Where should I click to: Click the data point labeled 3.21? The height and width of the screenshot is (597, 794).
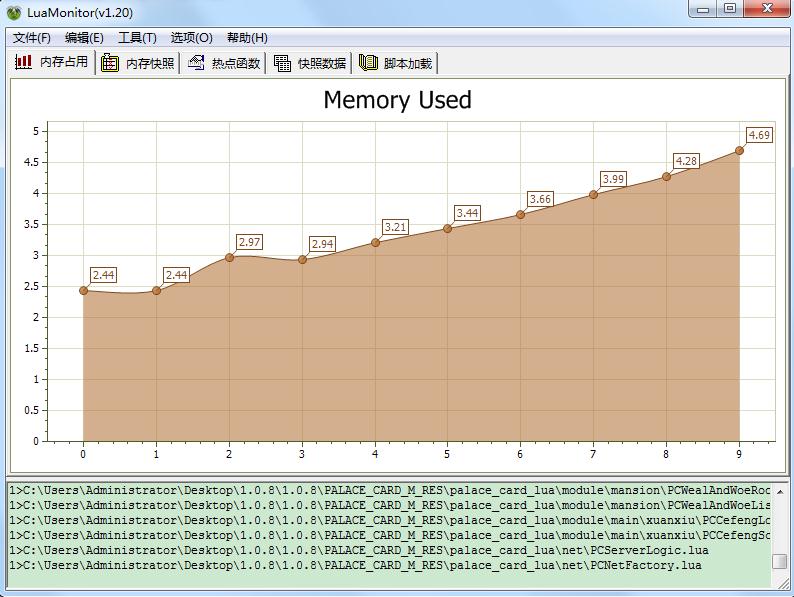(x=375, y=243)
